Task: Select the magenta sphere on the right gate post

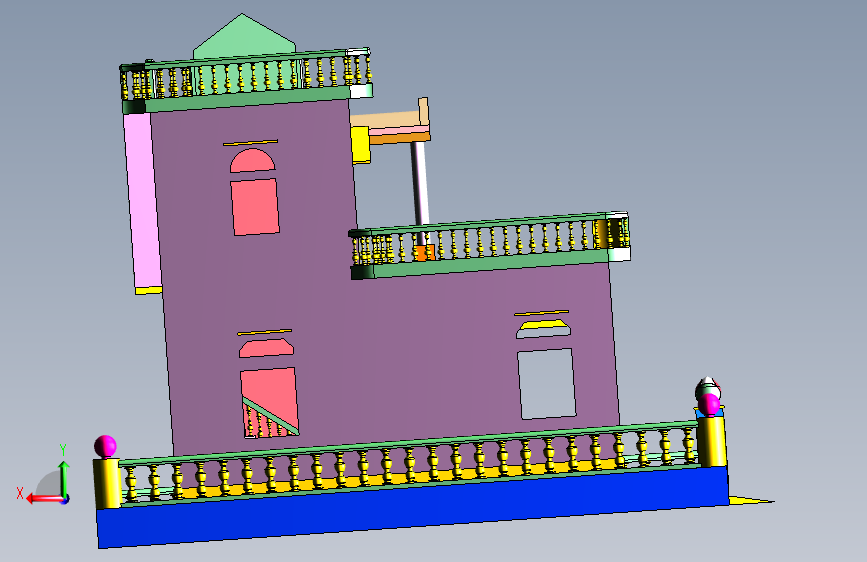Action: point(709,405)
